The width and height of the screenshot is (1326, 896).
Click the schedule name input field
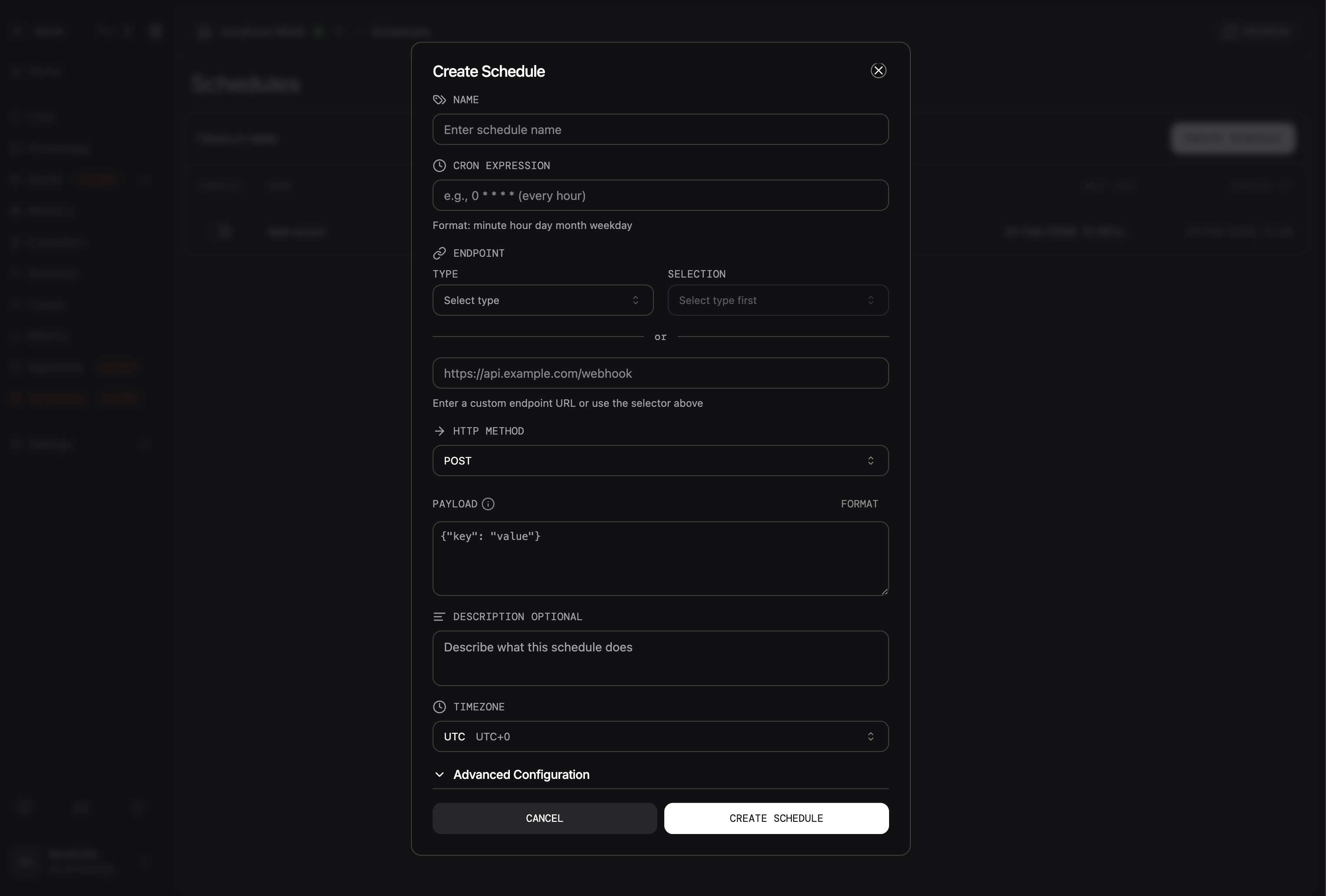[x=660, y=130]
